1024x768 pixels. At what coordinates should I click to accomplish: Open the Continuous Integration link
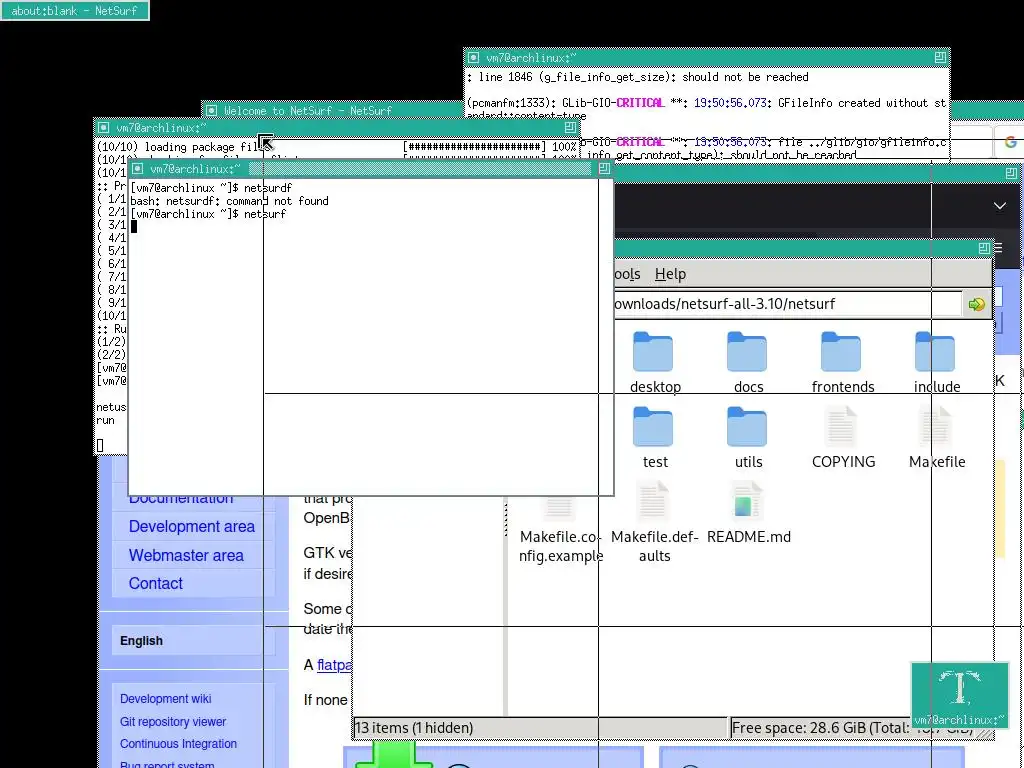(x=178, y=744)
